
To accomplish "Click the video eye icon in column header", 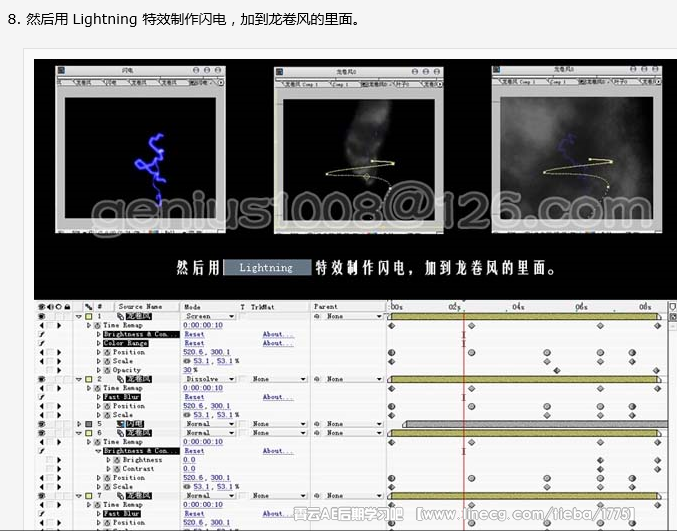I will tap(41, 307).
